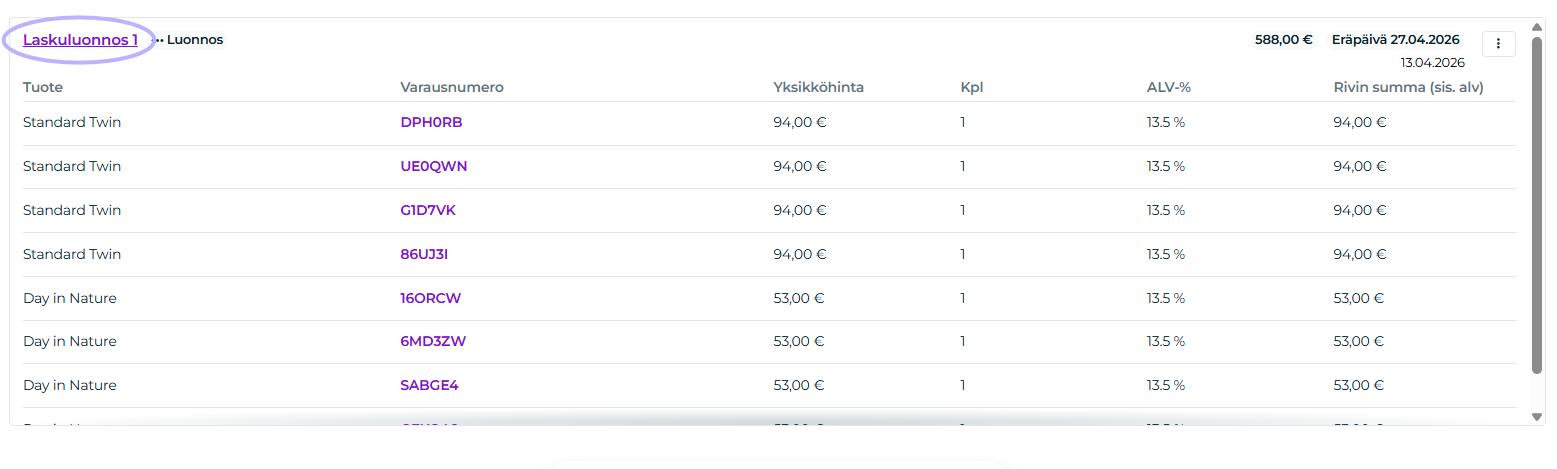Click the scrollbar up arrow
The height and width of the screenshot is (469, 1557).
pyautogui.click(x=1537, y=27)
